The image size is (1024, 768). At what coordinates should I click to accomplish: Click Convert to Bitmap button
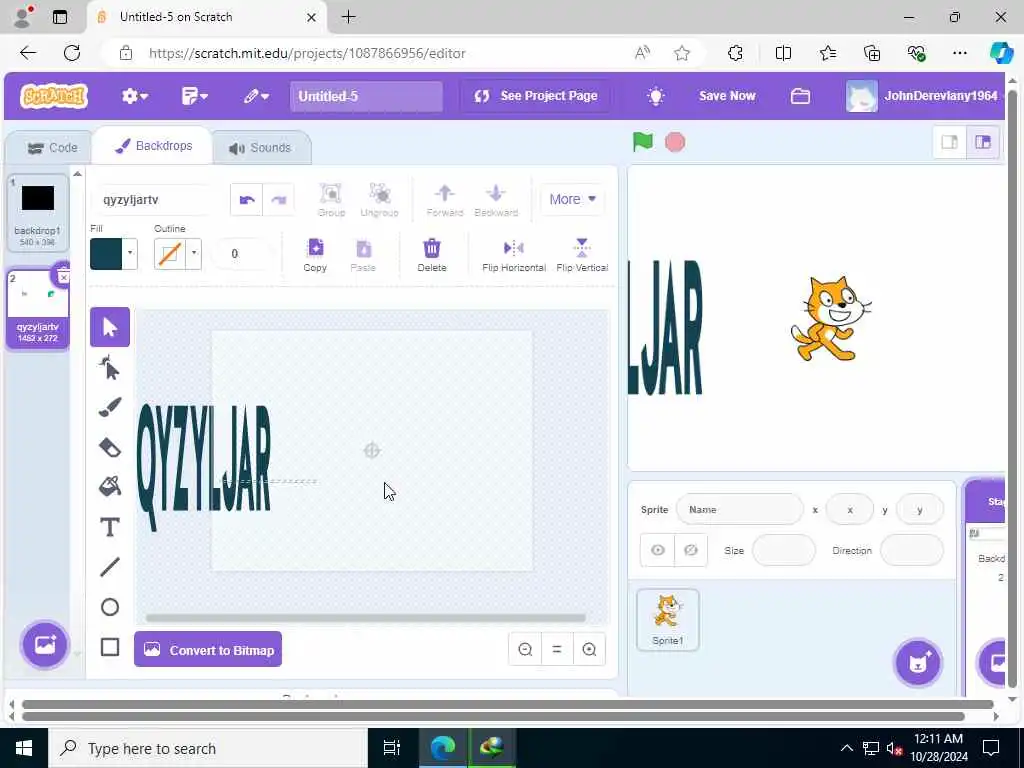208,649
